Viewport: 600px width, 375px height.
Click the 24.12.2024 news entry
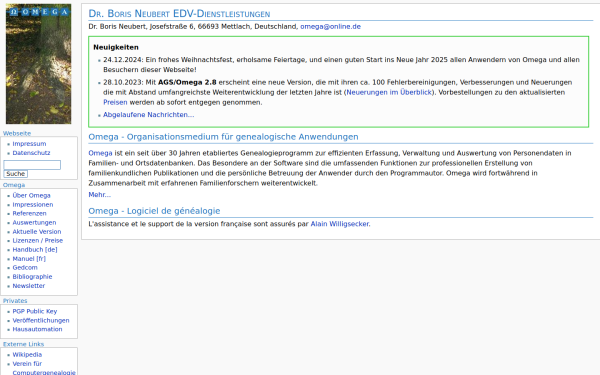pos(341,65)
